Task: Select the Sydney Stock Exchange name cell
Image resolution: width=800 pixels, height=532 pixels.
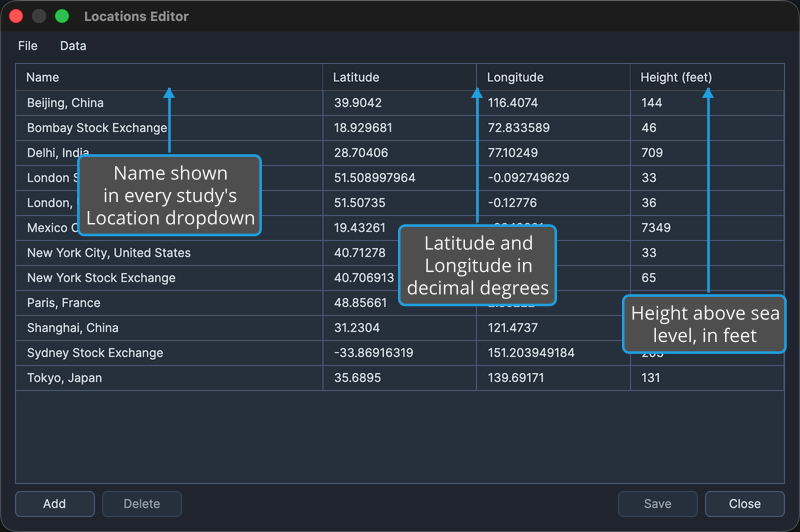Action: pyautogui.click(x=169, y=352)
